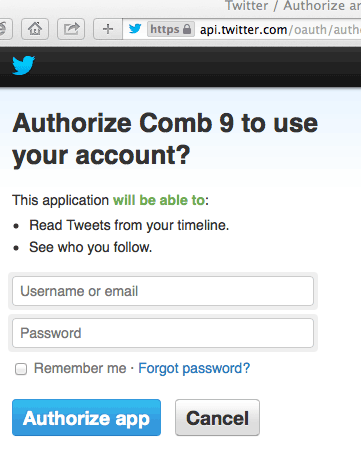The height and width of the screenshot is (449, 361).
Task: Click the padlock security icon
Action: click(x=187, y=29)
